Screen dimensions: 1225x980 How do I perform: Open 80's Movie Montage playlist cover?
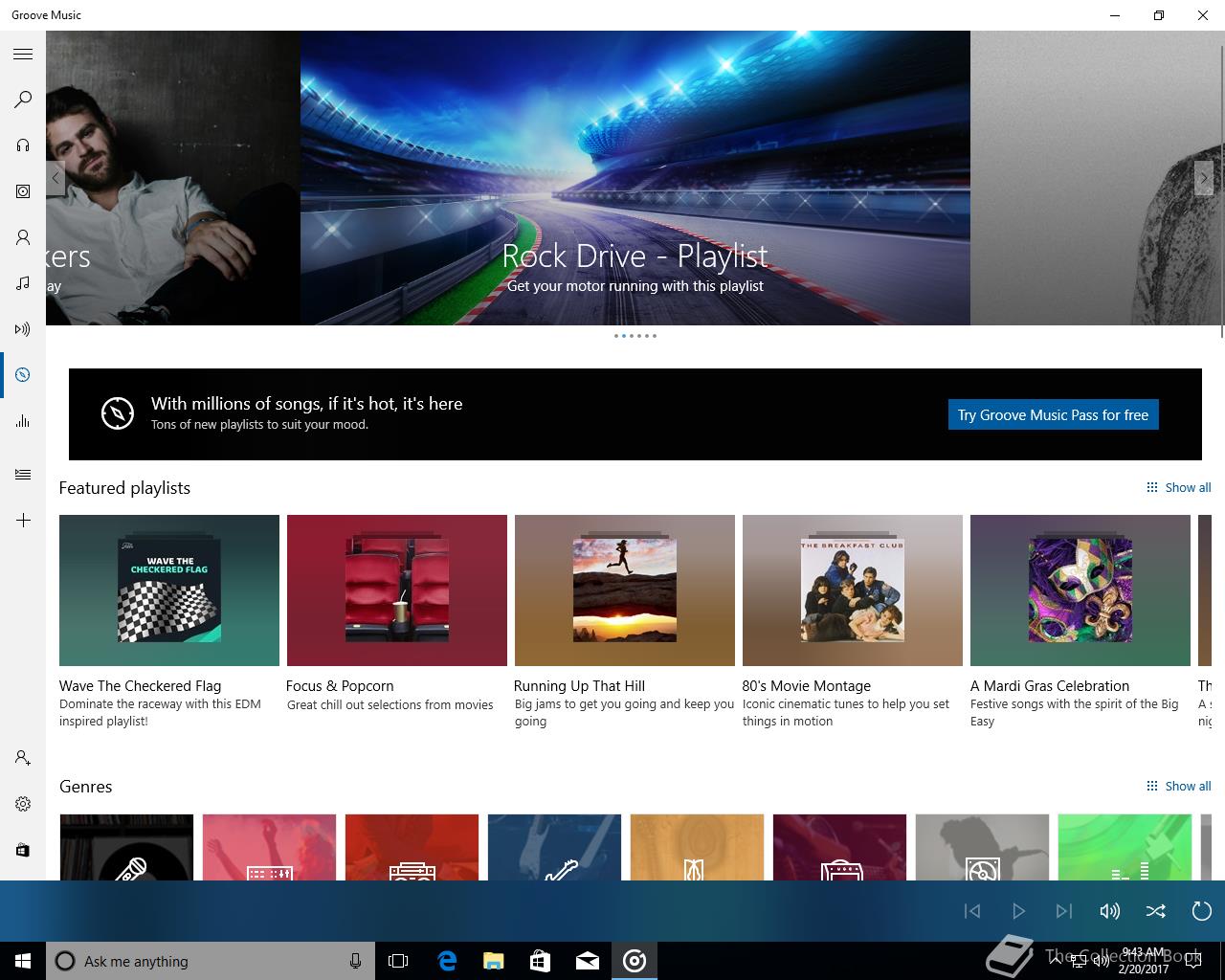click(x=853, y=590)
